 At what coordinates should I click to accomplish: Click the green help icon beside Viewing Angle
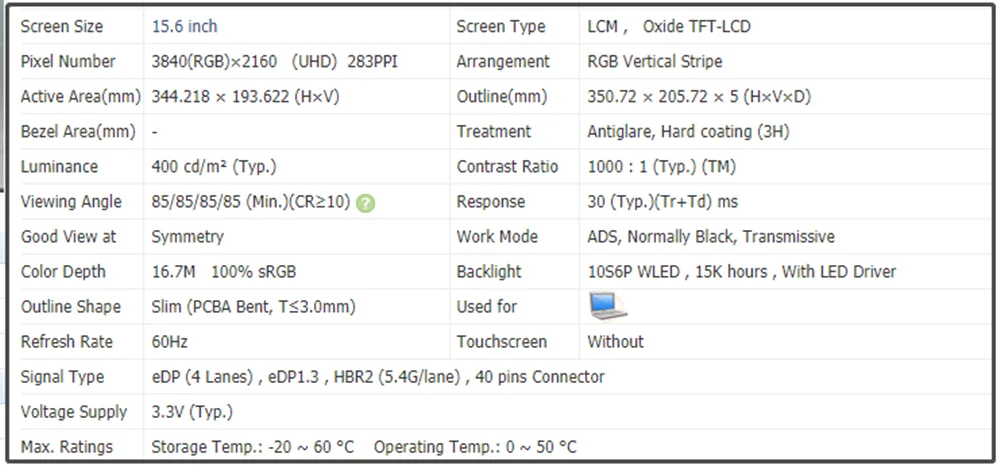[366, 203]
